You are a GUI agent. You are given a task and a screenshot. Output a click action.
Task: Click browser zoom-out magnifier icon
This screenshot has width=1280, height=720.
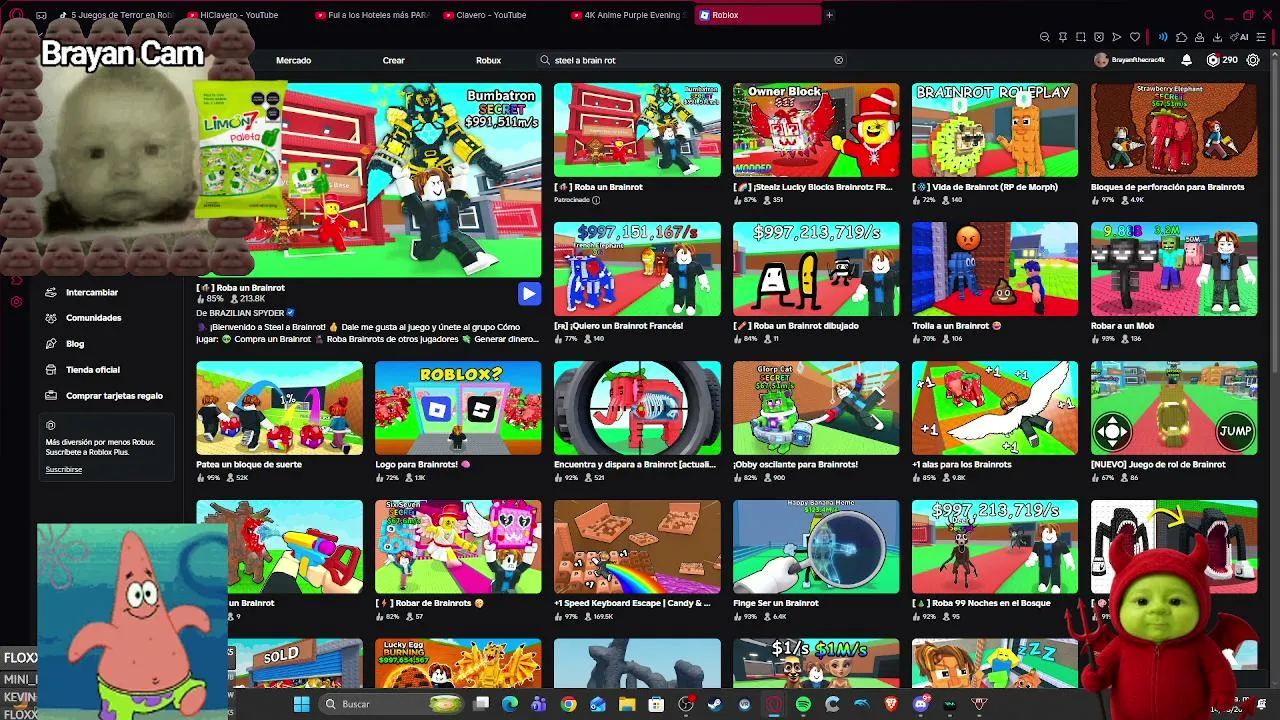point(1045,37)
